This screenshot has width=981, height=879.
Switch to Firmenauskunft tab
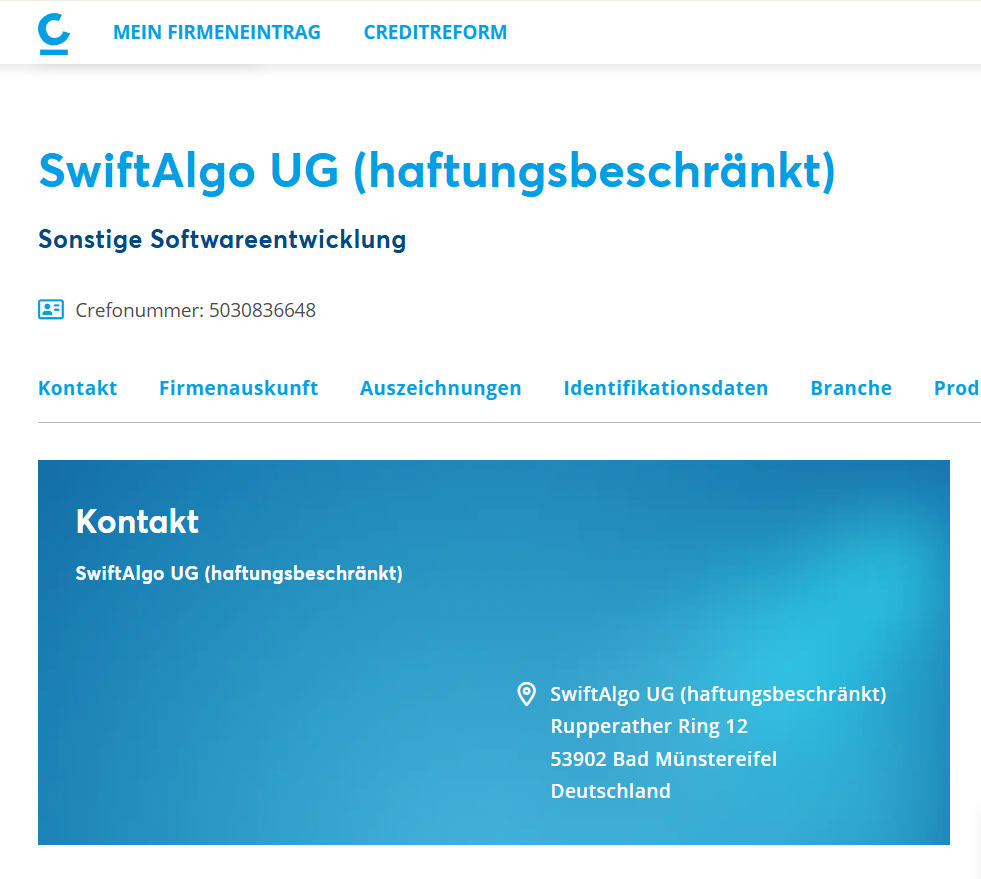click(238, 388)
